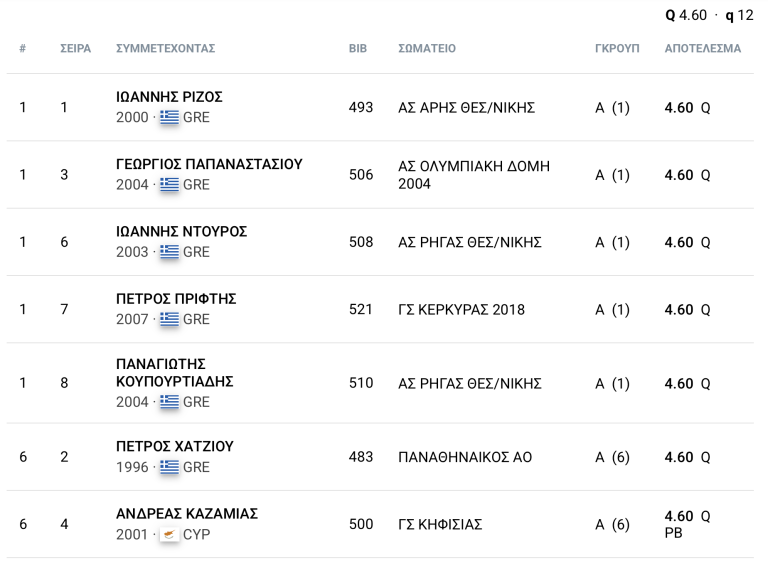Open athlete ΙΩΑΝΝΗΣ ΡΙΖΟΣ profile
The width and height of the screenshot is (768, 566).
click(169, 97)
